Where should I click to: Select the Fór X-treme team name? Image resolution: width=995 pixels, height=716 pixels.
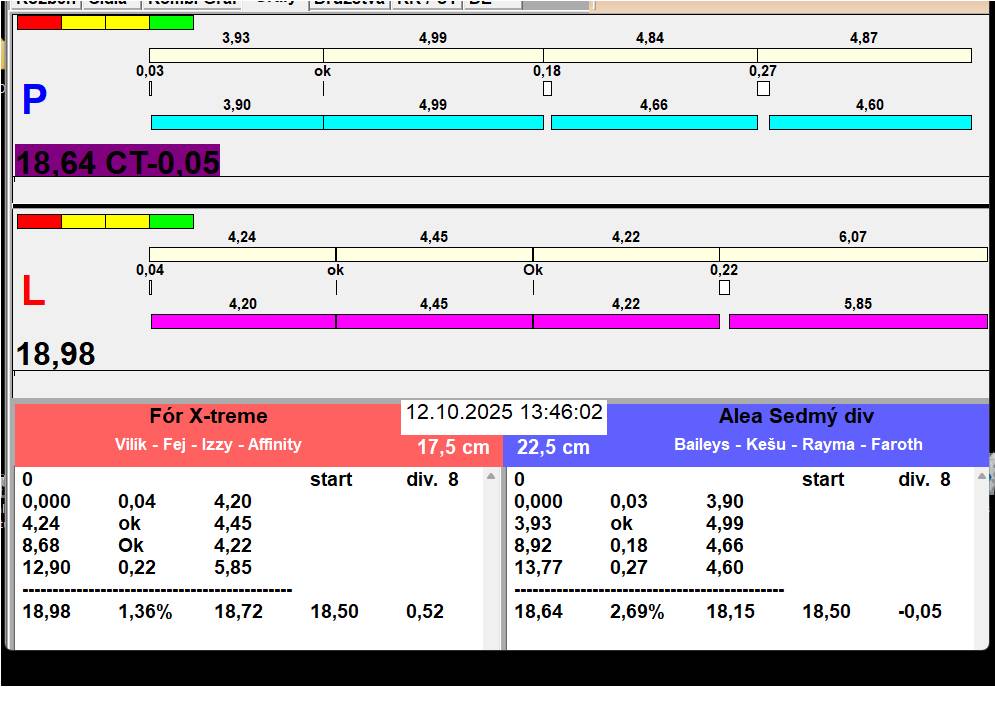point(208,416)
